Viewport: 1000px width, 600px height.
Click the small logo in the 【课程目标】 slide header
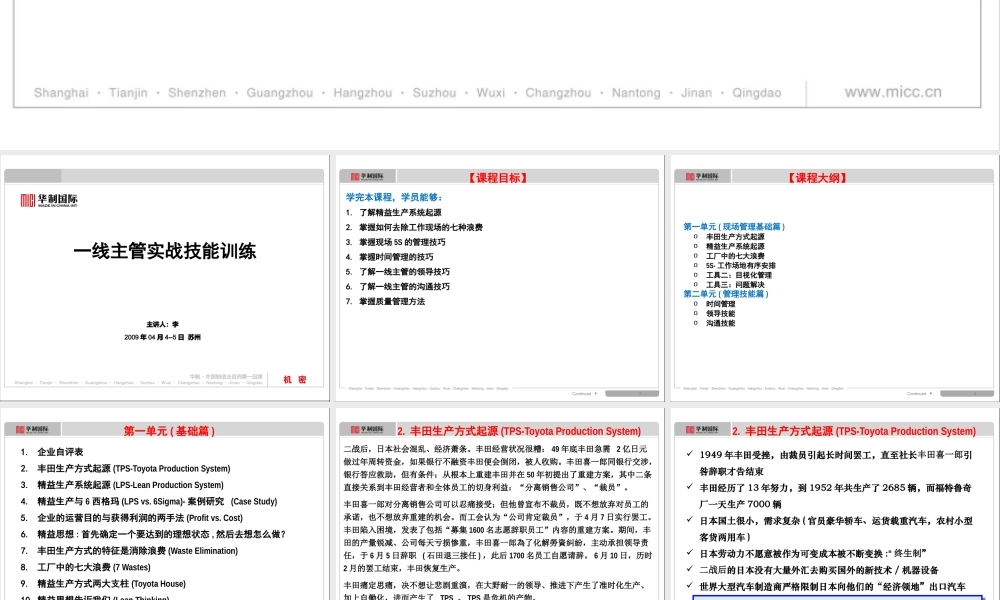[x=367, y=177]
